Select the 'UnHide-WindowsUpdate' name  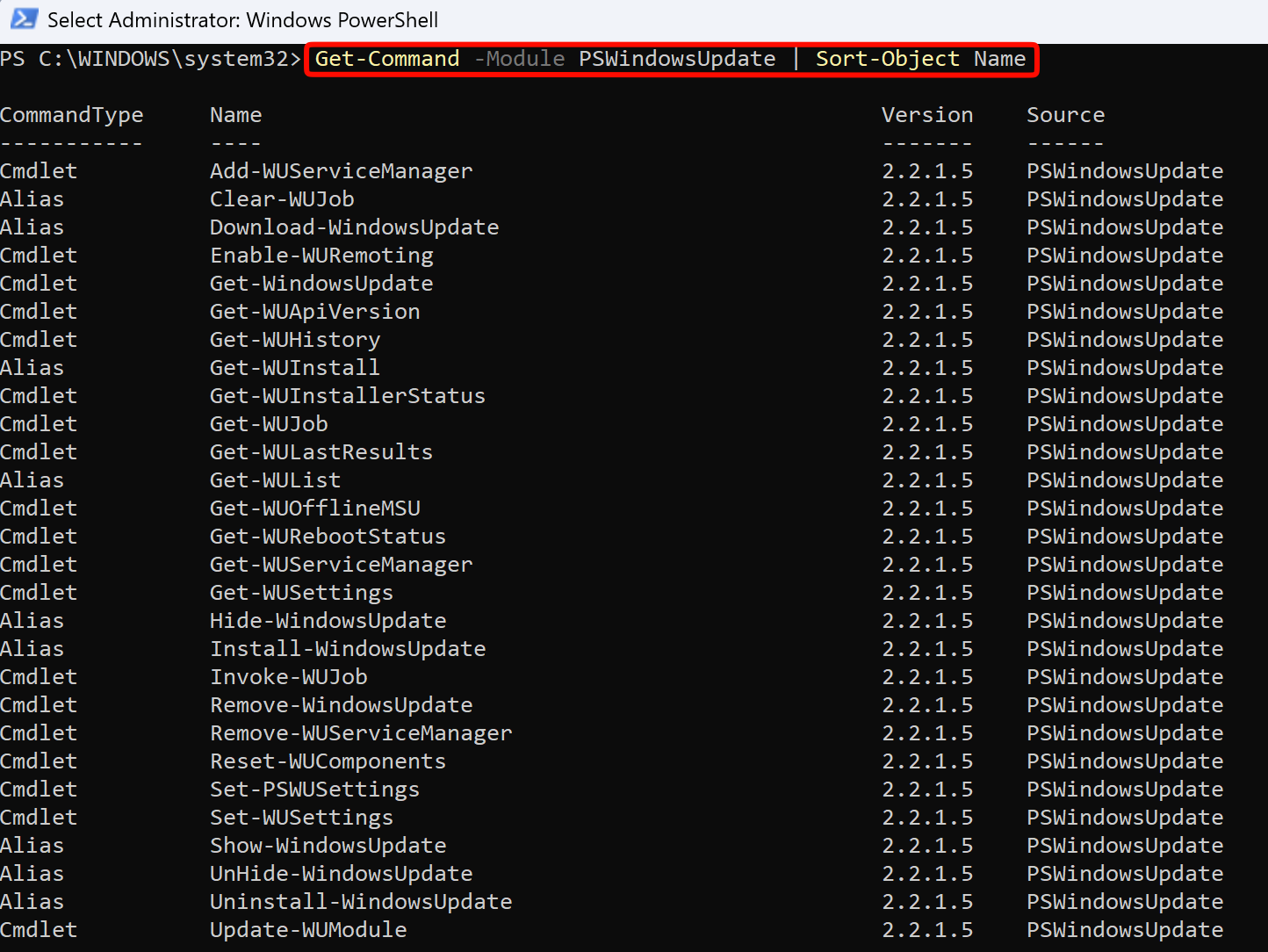[342, 874]
